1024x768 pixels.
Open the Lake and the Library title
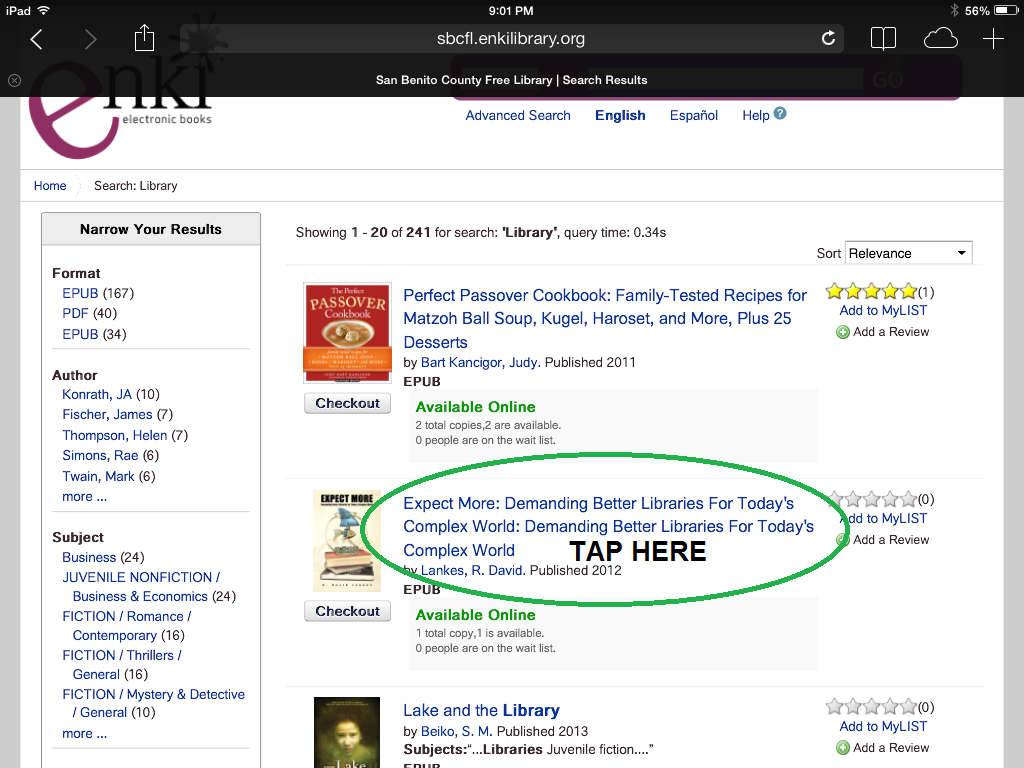point(481,711)
